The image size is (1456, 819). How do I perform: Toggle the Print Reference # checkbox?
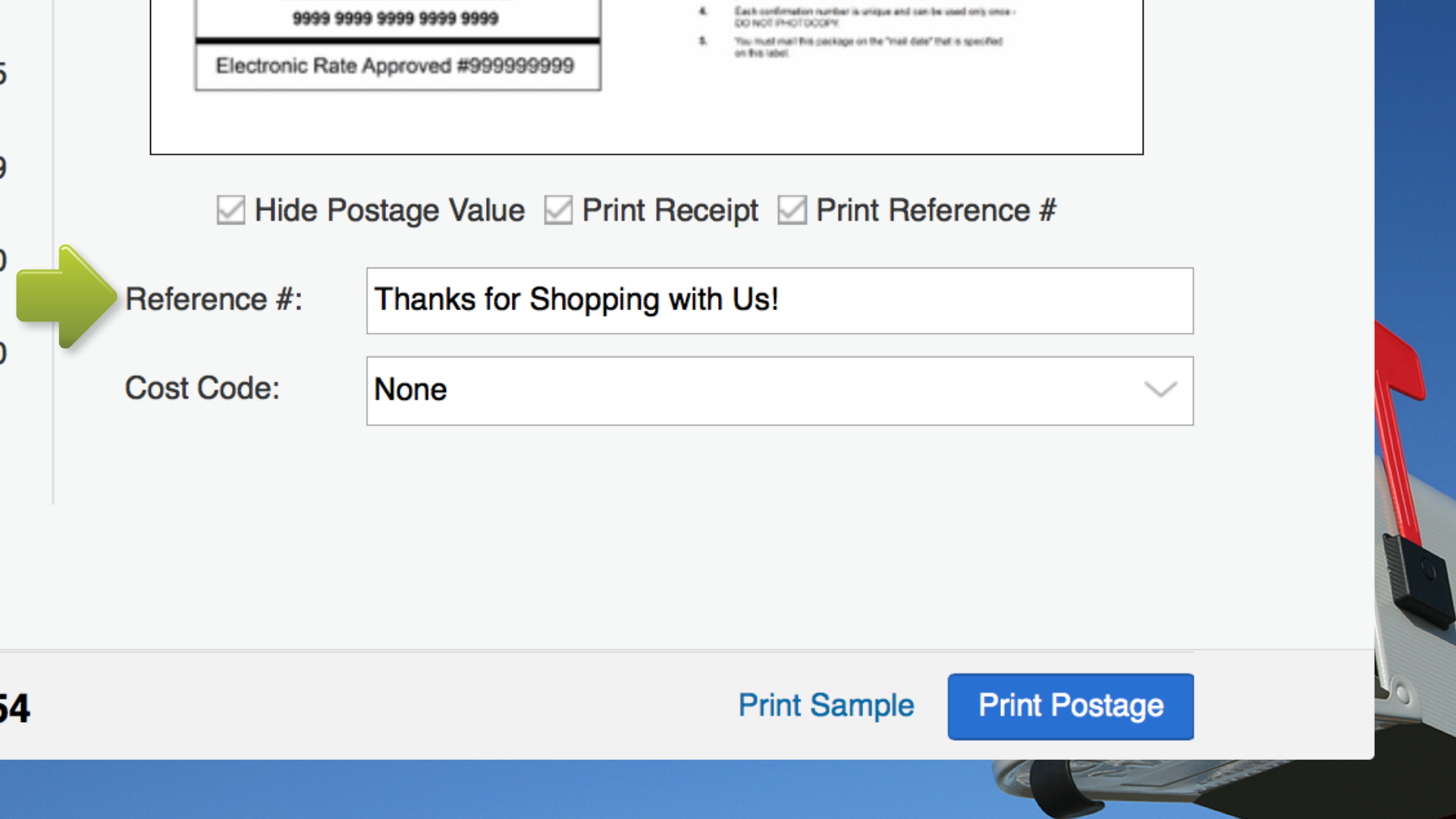(x=792, y=210)
